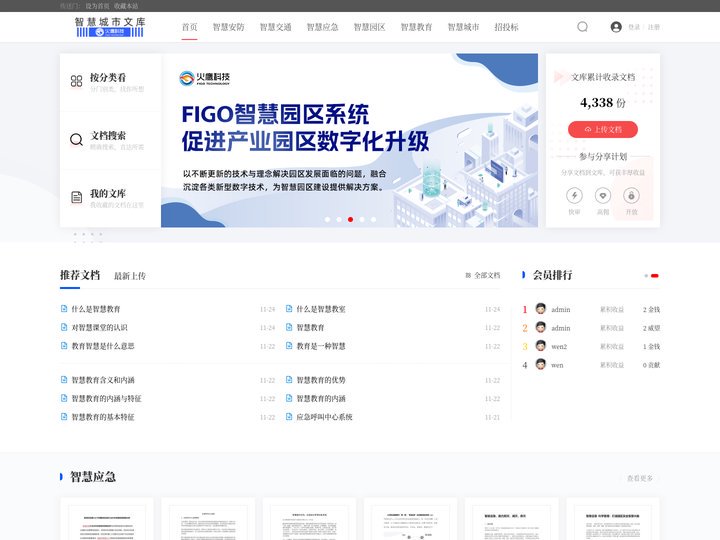Click the first-ranked admin avatar
This screenshot has width=720, height=540.
[541, 309]
